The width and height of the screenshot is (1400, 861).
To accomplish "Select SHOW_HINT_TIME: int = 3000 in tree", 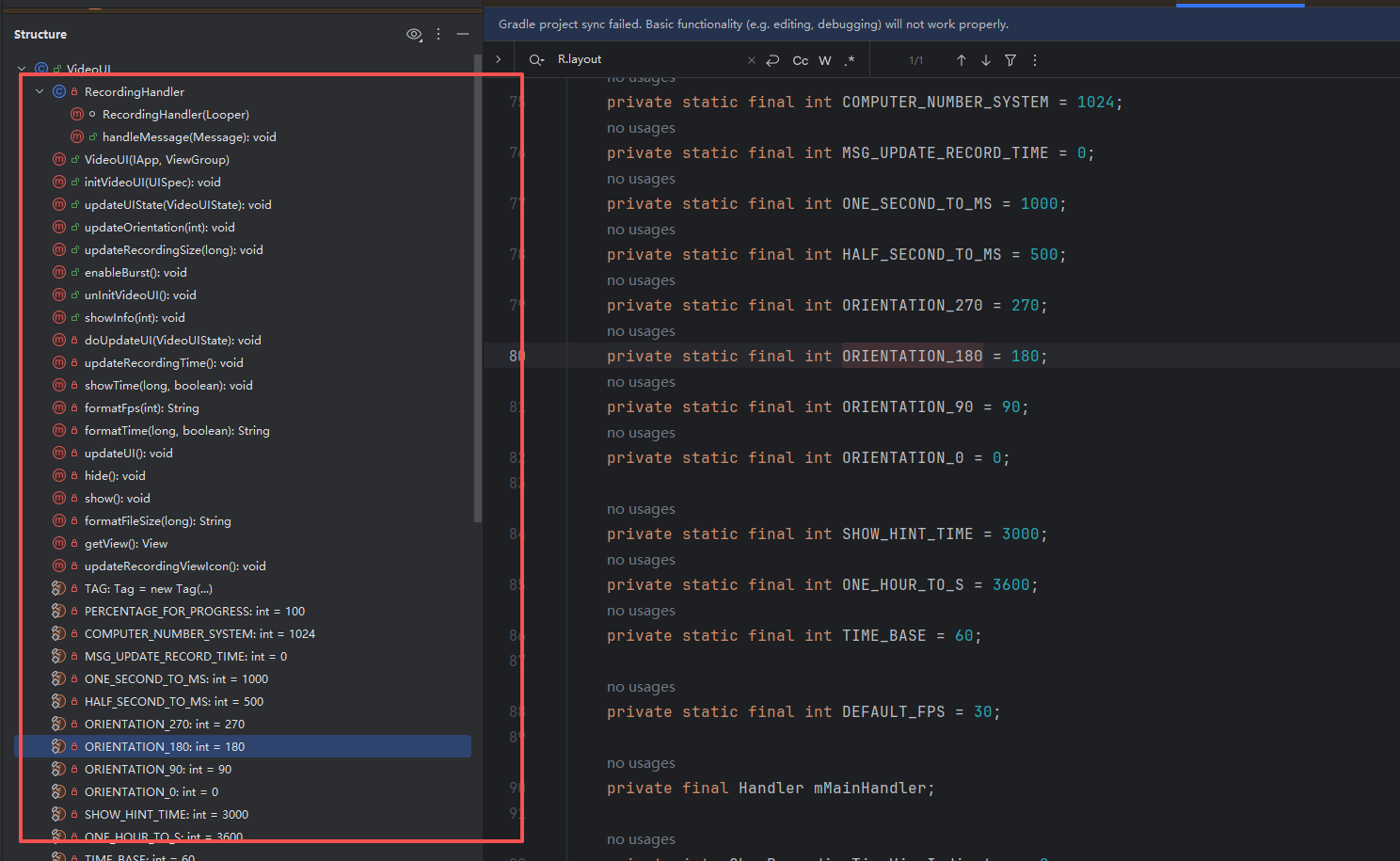I will point(167,814).
